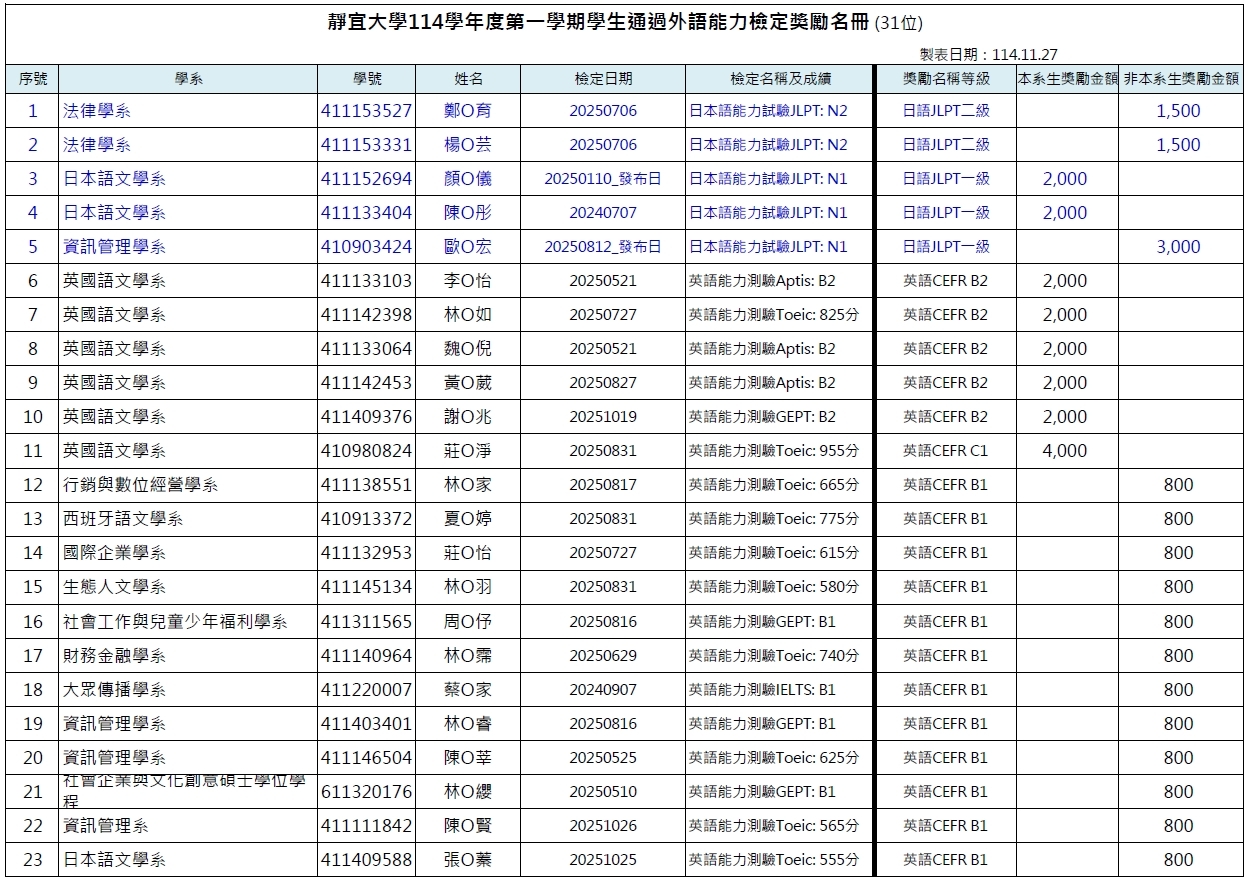Select student ID 611320176 cell
Screen dimensions: 1249x883
(x=367, y=792)
